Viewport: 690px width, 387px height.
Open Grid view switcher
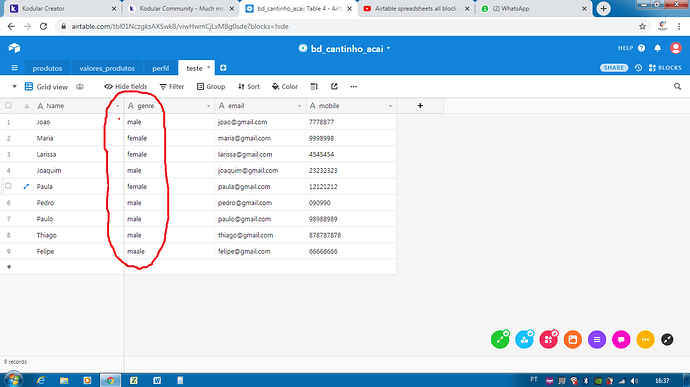(46, 87)
